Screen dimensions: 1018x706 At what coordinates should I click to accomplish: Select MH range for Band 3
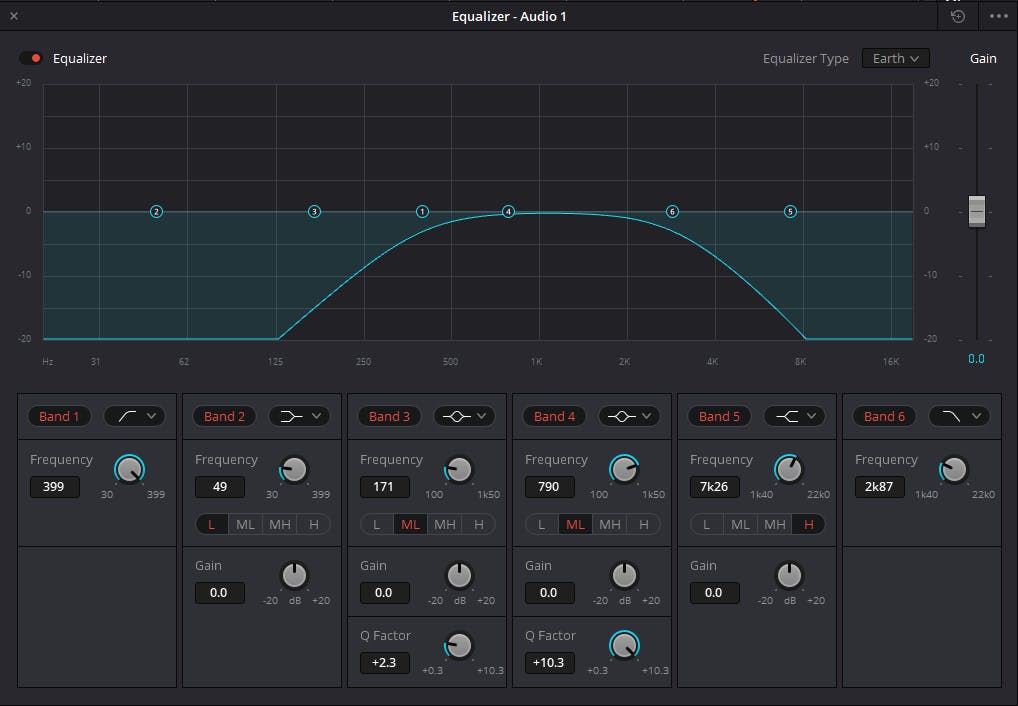[x=445, y=525]
